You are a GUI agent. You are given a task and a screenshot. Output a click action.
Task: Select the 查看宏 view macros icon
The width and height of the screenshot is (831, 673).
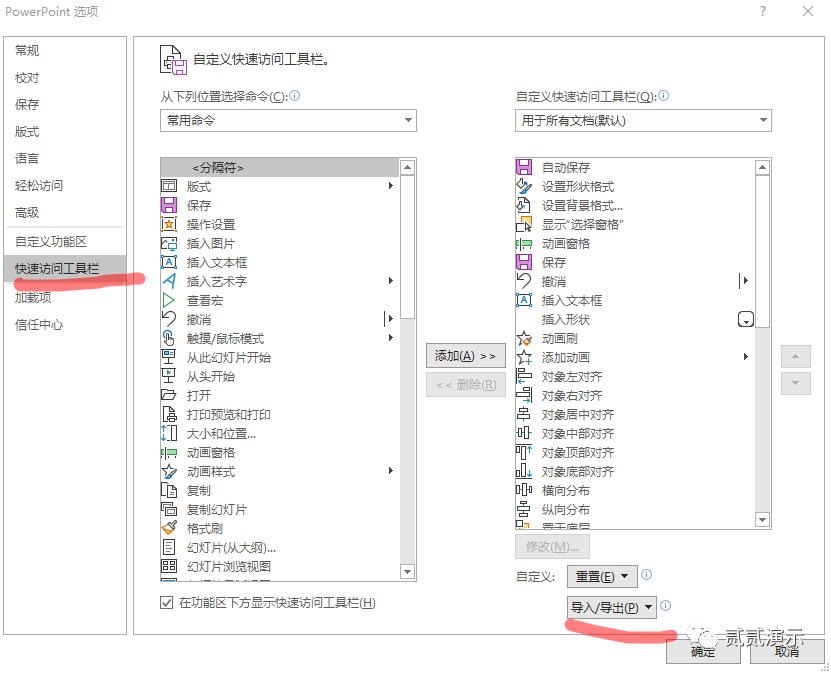click(169, 300)
